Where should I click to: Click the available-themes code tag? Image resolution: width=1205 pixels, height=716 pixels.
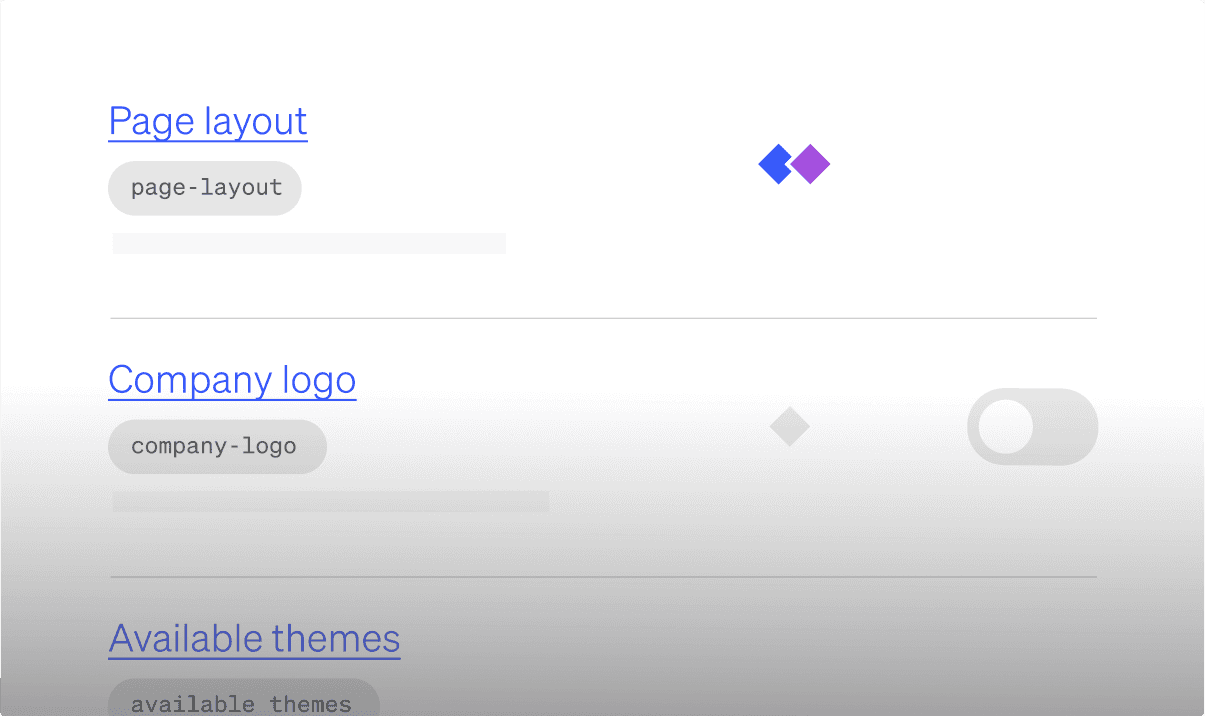click(243, 702)
